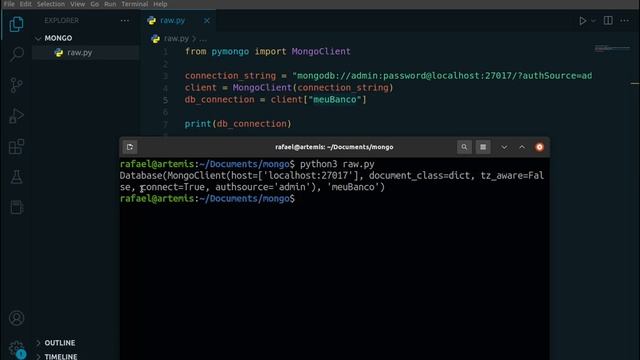
Task: Click the terminal title rafael@artemis: ~/Documents/mongo
Action: click(x=334, y=147)
